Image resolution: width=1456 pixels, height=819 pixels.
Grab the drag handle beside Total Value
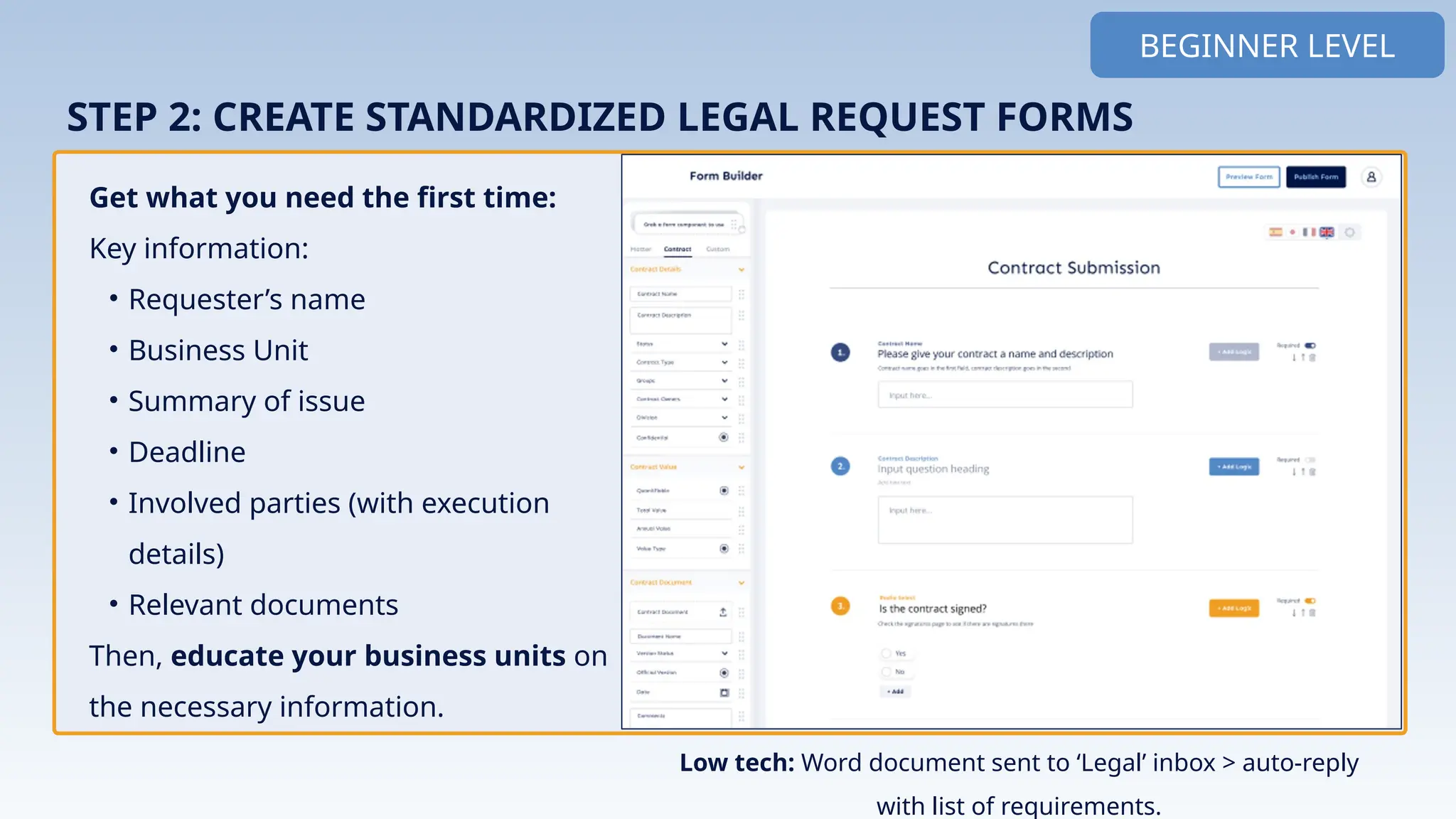[x=742, y=511]
